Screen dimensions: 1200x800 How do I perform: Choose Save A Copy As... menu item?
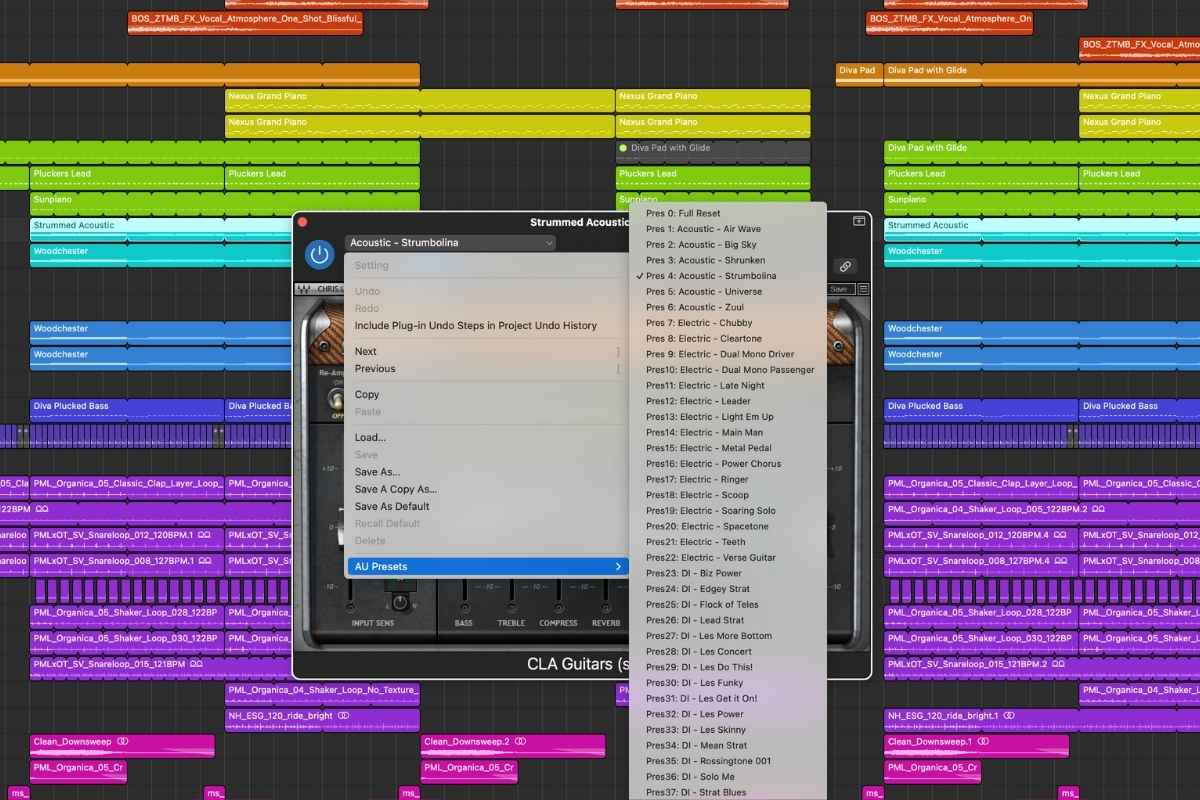pyautogui.click(x=486, y=489)
